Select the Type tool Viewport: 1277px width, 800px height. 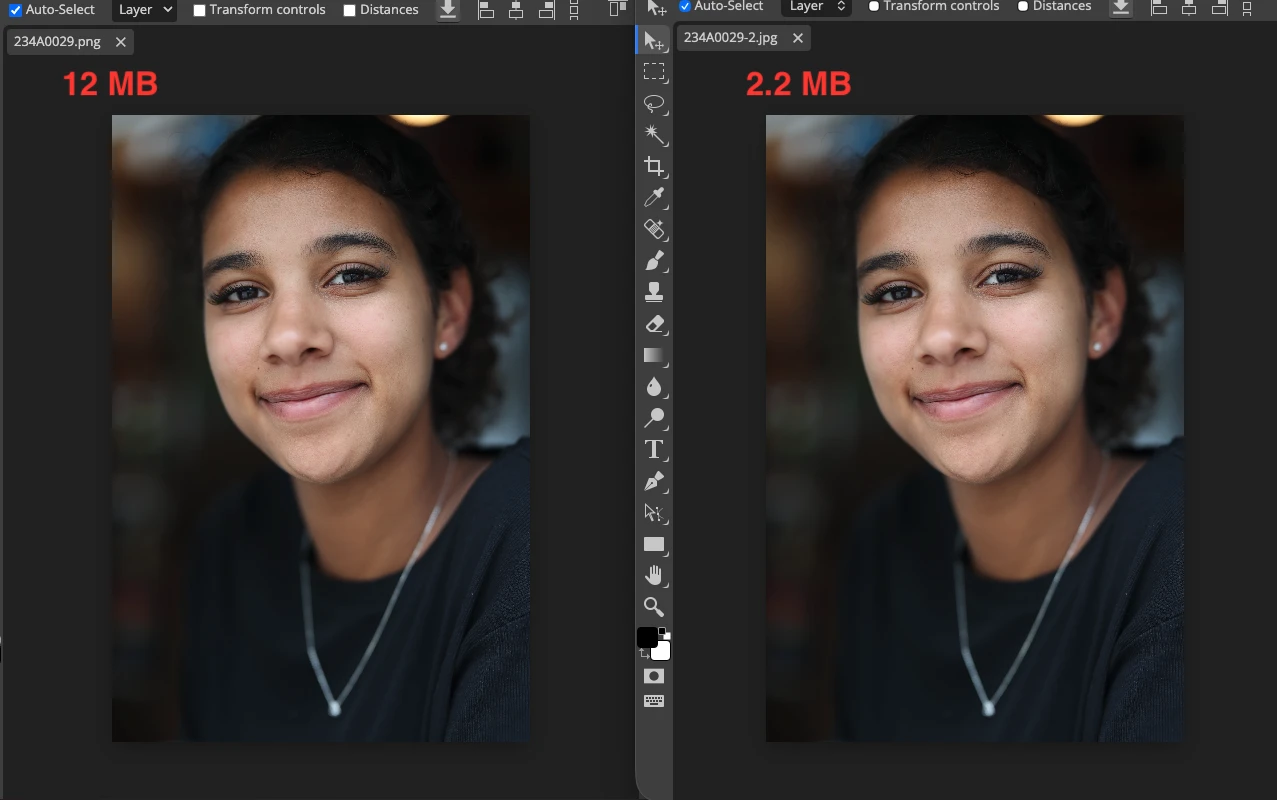[x=654, y=449]
